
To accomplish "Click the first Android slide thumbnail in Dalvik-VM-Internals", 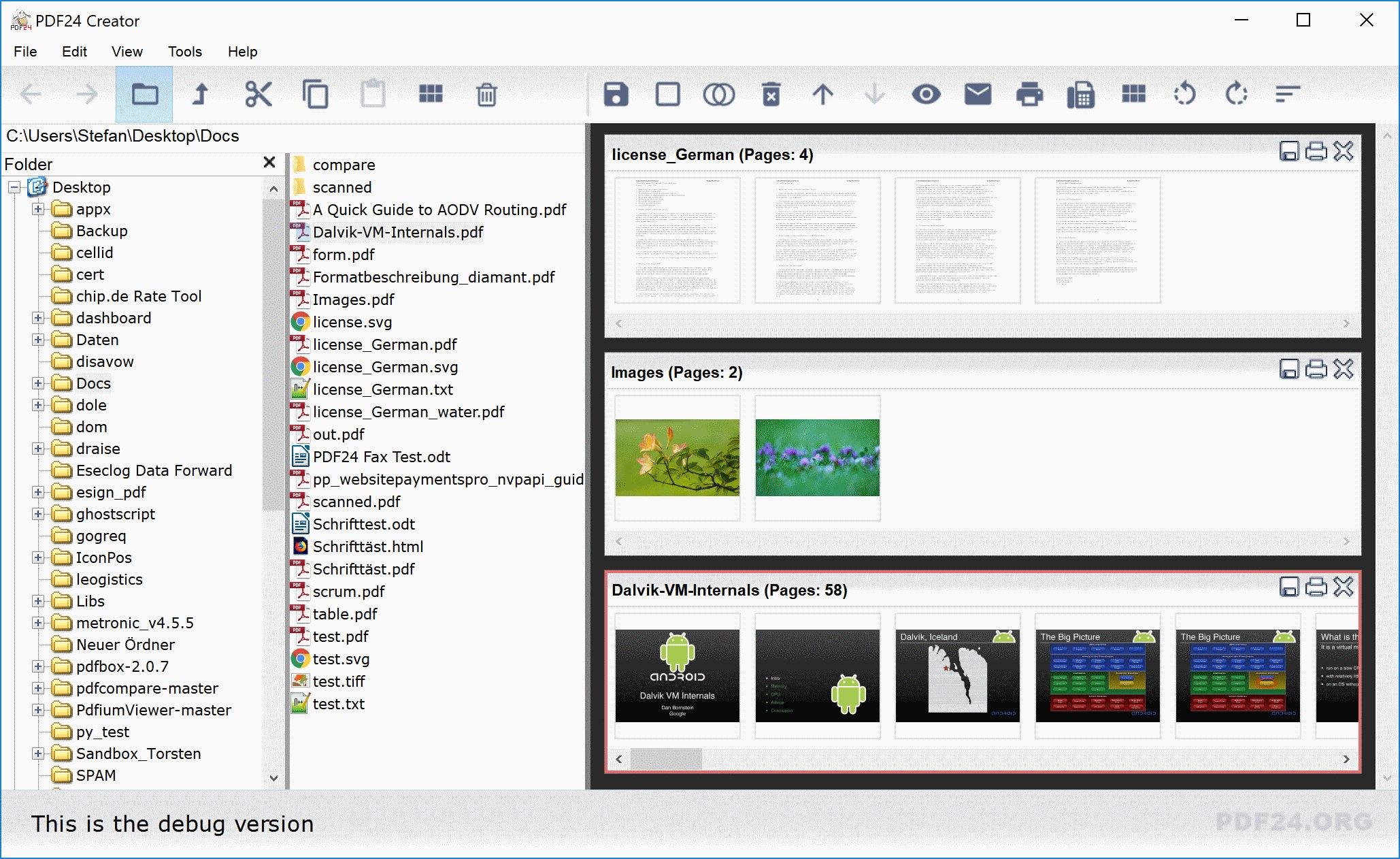I will point(677,677).
